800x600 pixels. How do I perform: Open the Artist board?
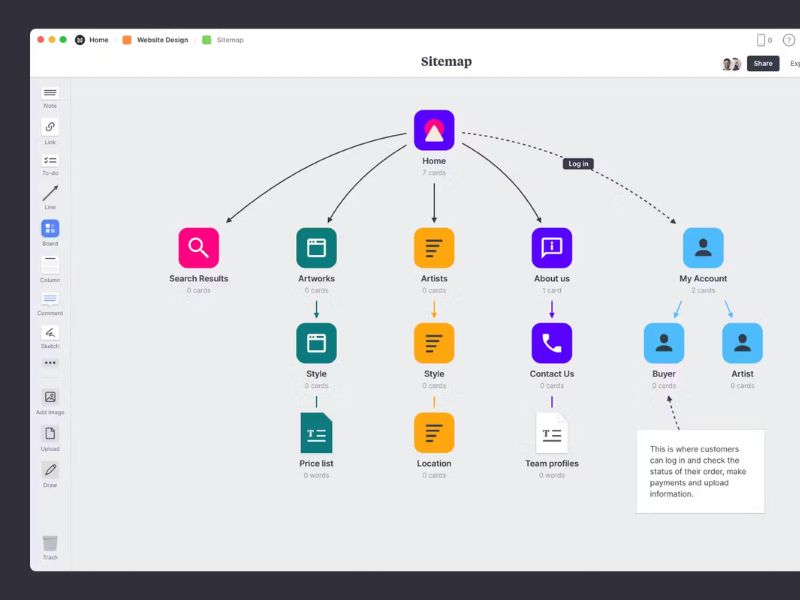coord(742,343)
